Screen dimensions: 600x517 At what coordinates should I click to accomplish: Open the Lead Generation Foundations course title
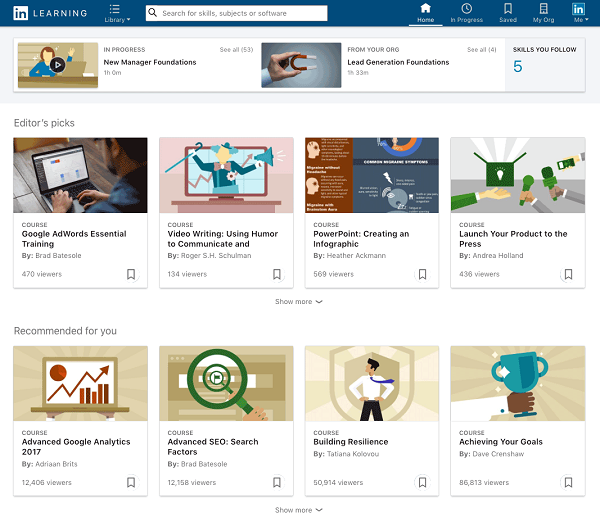tap(398, 62)
